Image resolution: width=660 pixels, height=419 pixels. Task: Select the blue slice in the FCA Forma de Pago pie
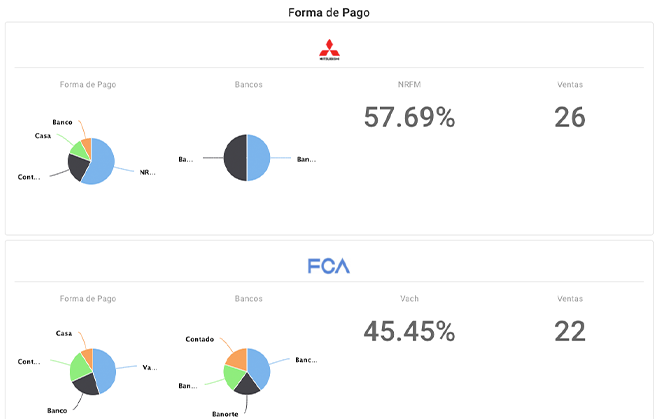(x=104, y=366)
